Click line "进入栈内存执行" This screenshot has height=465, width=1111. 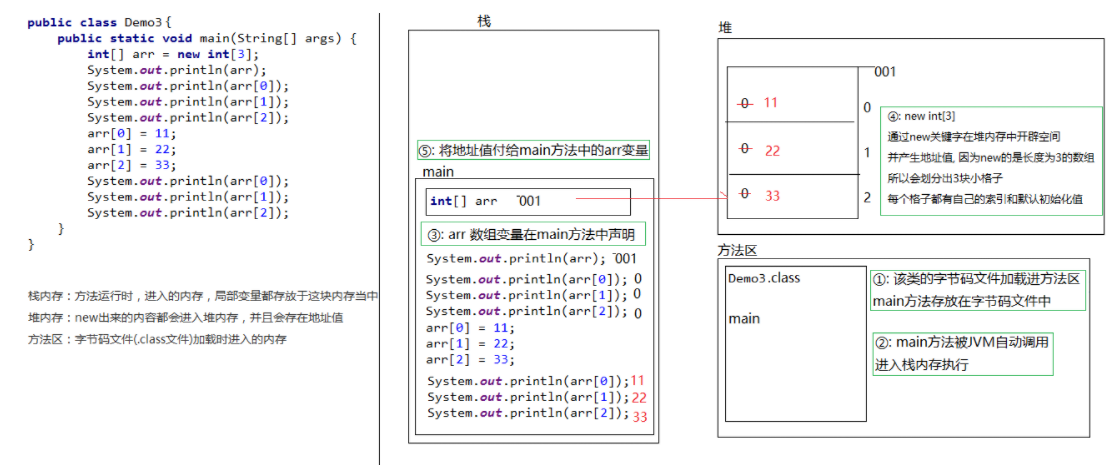click(922, 365)
